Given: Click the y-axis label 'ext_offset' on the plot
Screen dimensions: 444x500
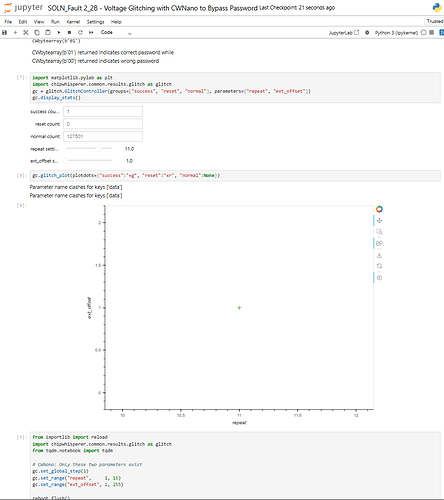Looking at the screenshot, I should coord(89,308).
